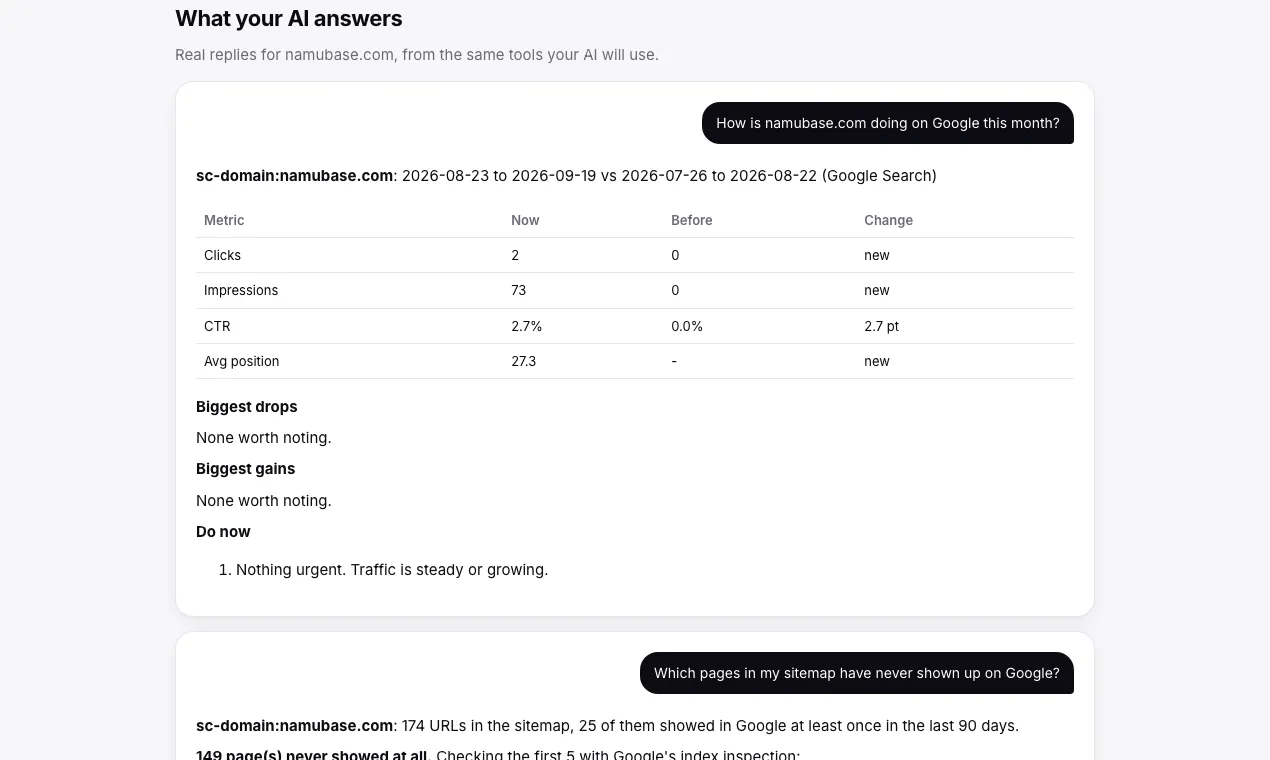Viewport: 1270px width, 760px height.
Task: Click the "new" change value in the Avg position row
Action: pyautogui.click(x=876, y=361)
